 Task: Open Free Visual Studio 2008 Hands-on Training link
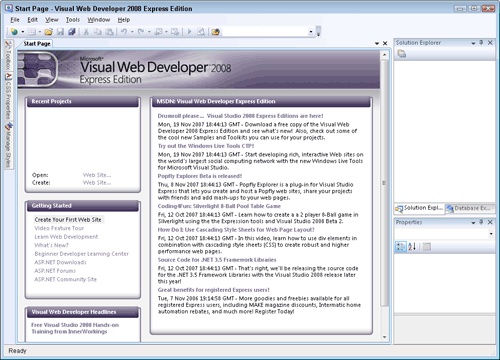pos(75,328)
